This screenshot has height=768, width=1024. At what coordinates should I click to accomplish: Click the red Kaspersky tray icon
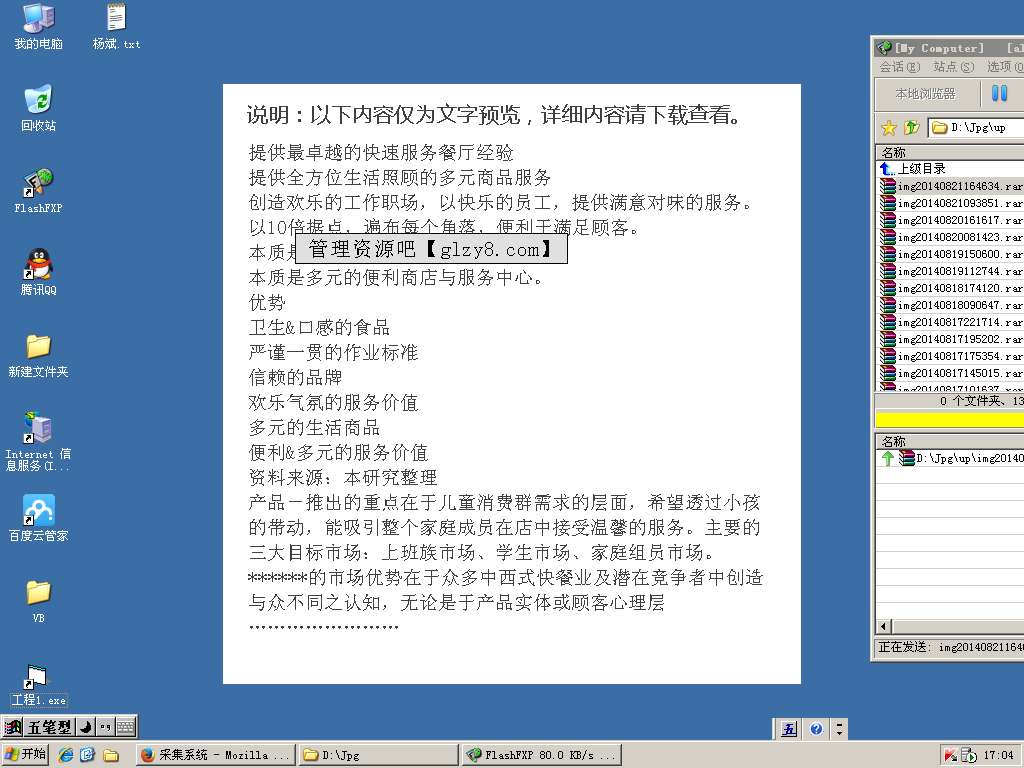[950, 756]
